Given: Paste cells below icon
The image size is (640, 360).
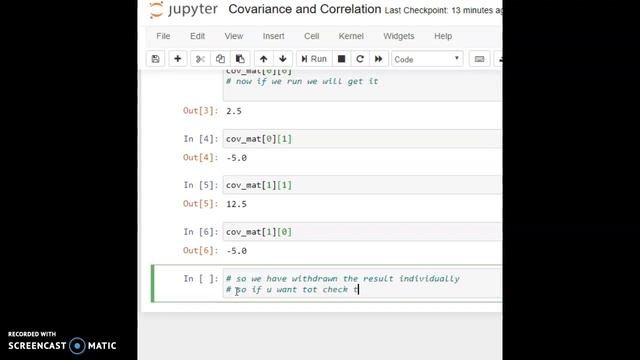Looking at the screenshot, I should [x=240, y=59].
